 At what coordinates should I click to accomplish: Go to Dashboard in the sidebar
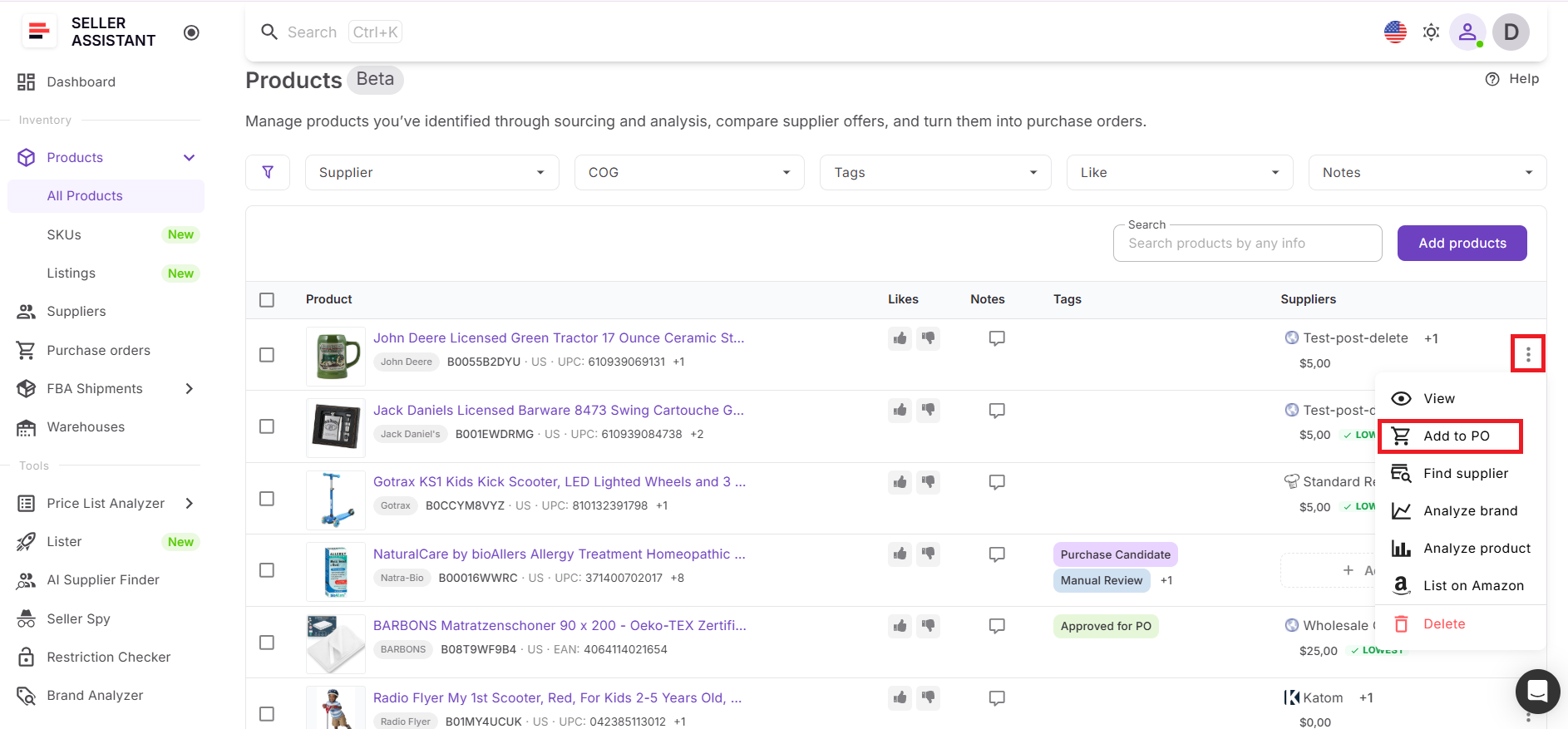pyautogui.click(x=81, y=82)
